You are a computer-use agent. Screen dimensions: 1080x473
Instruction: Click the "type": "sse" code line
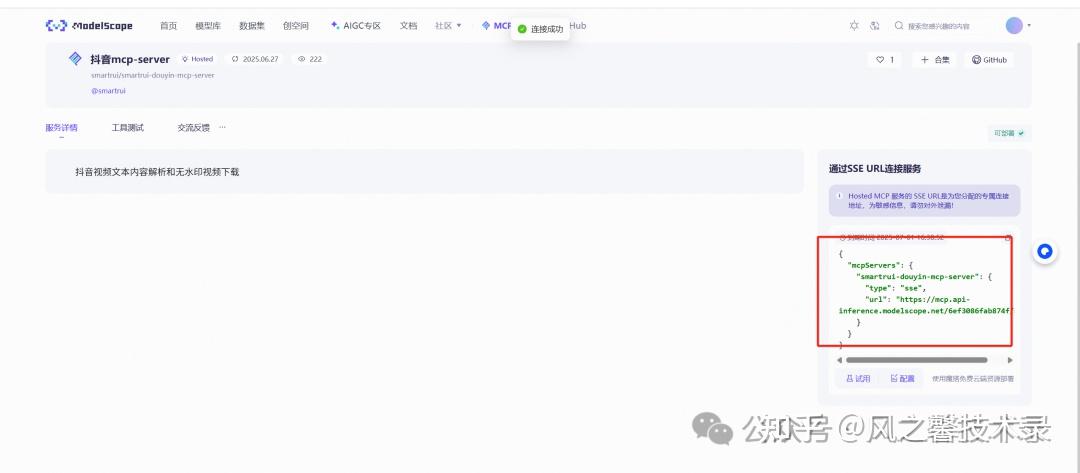click(x=895, y=288)
